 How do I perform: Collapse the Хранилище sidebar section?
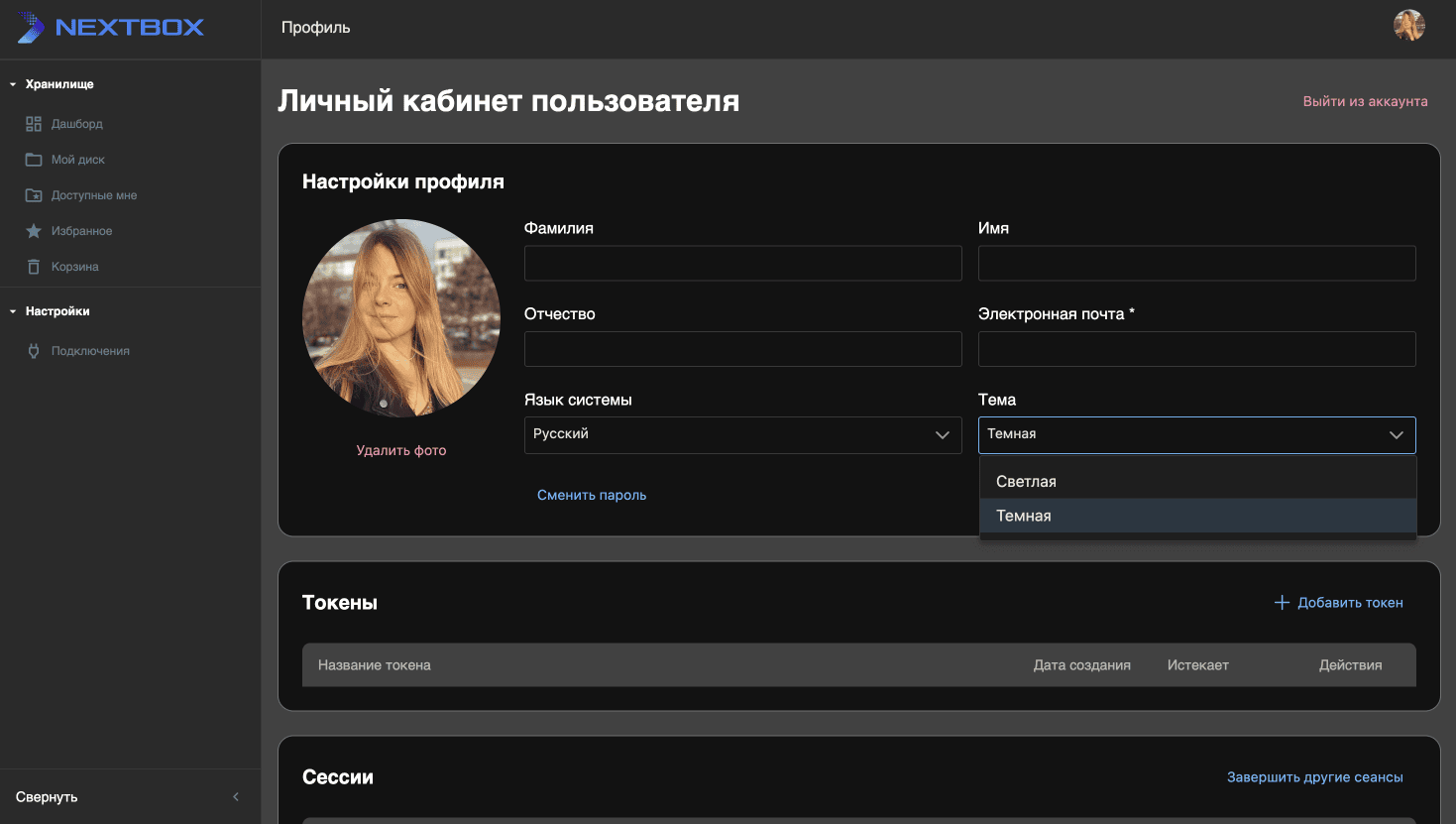(13, 85)
